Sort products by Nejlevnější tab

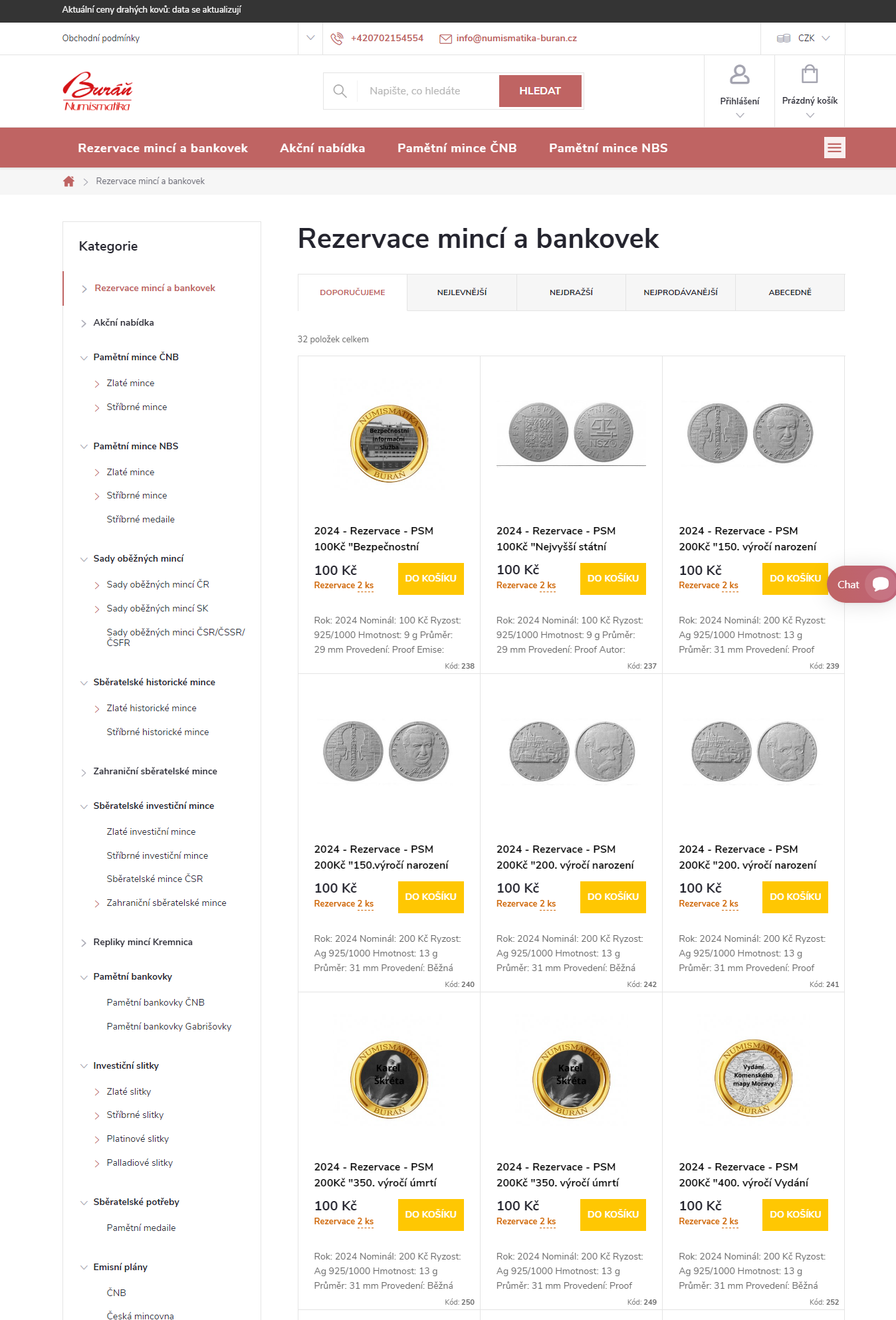461,292
